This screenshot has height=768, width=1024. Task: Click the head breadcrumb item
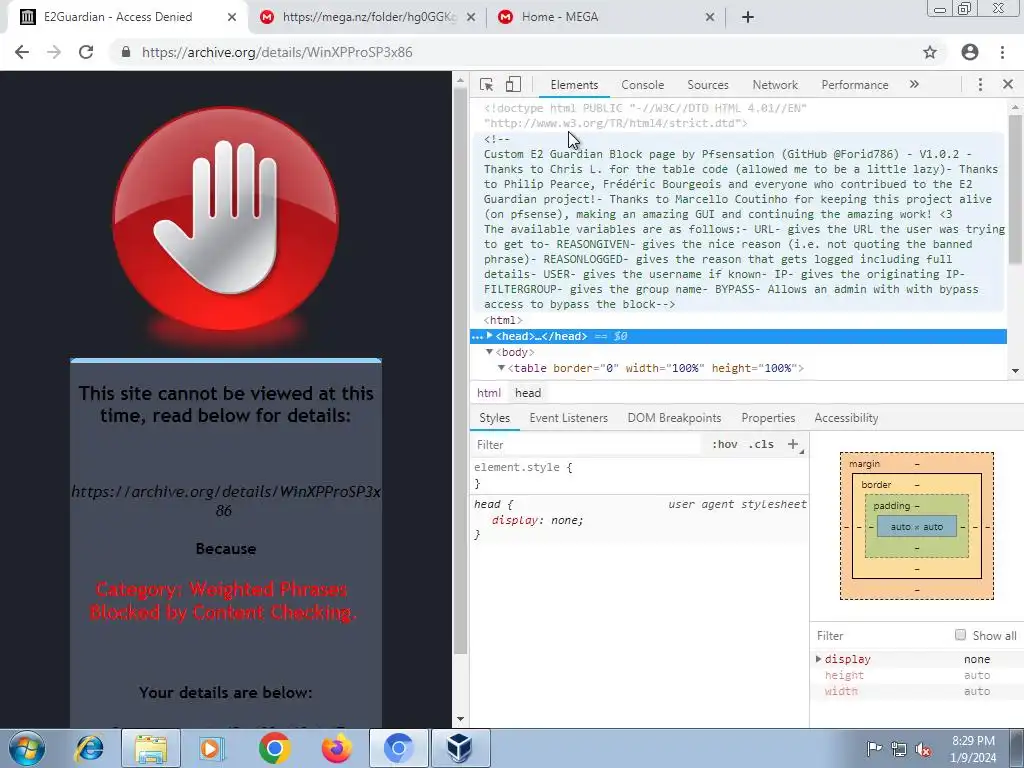528,393
